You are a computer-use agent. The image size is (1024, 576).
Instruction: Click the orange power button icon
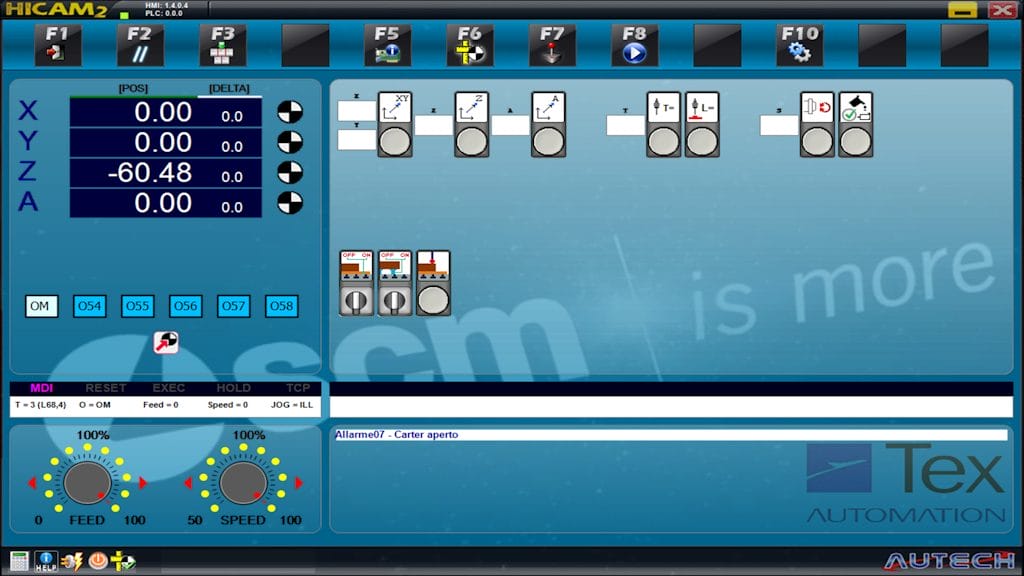click(x=98, y=561)
